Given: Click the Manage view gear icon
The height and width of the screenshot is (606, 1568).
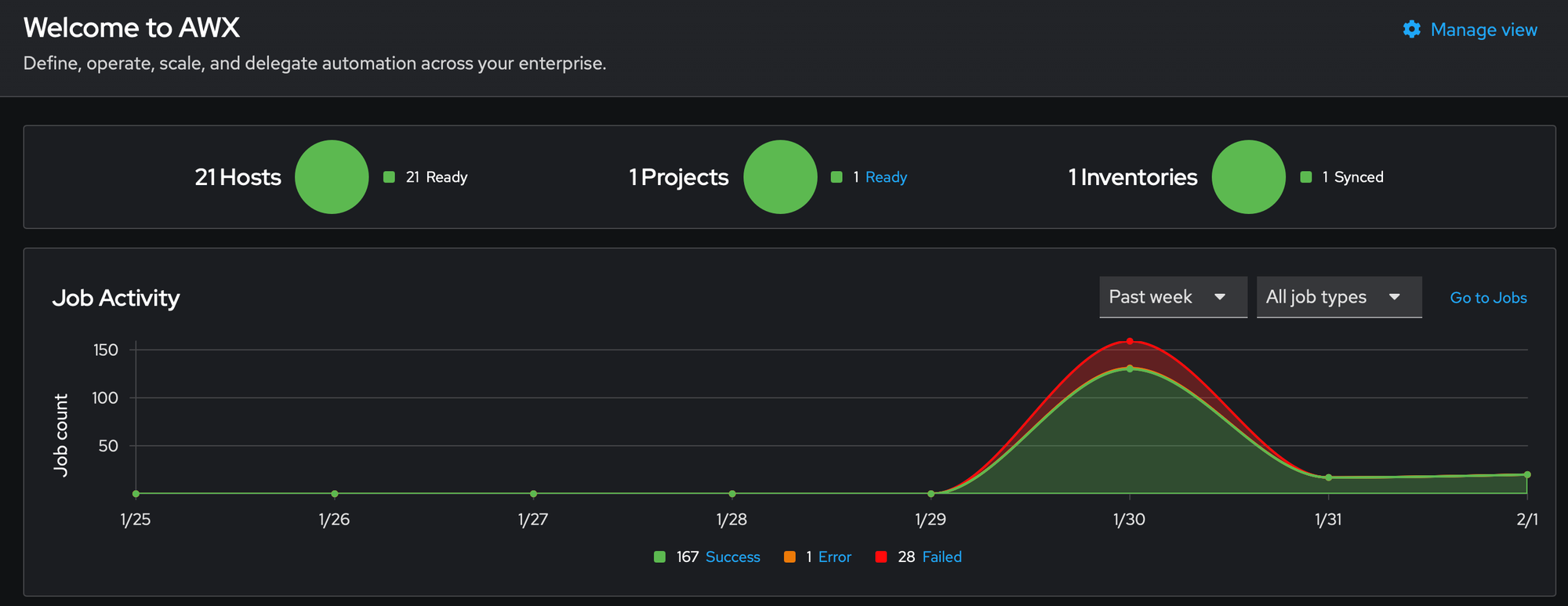Looking at the screenshot, I should pos(1412,30).
